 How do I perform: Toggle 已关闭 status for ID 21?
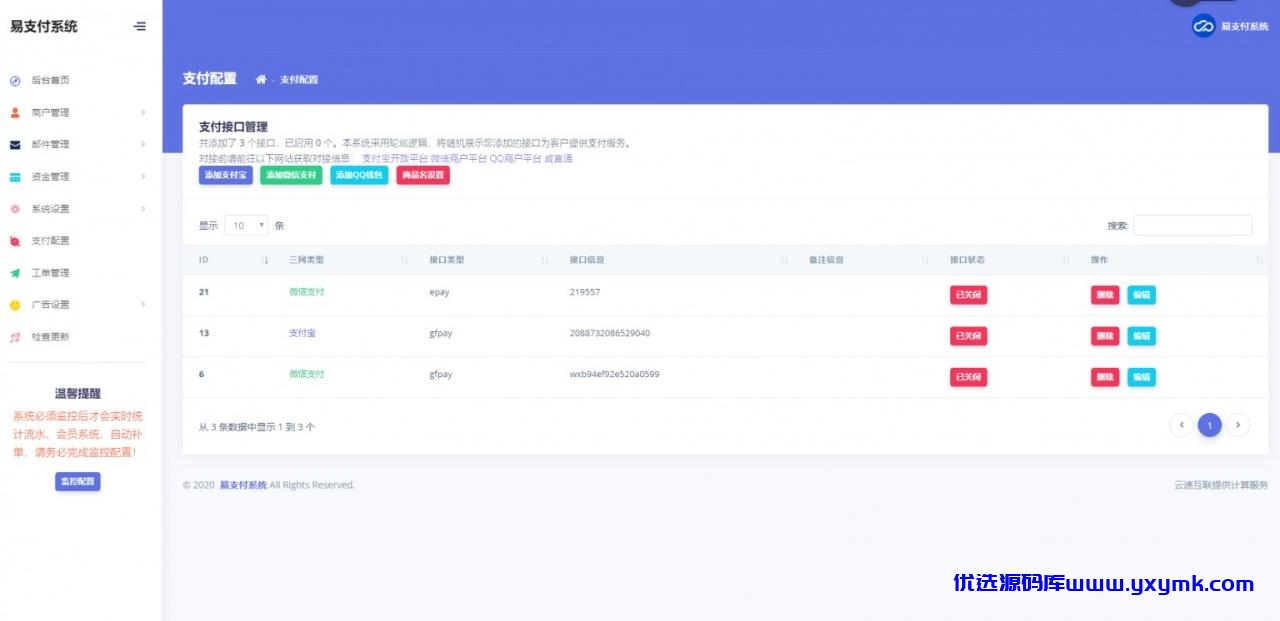pyautogui.click(x=968, y=295)
